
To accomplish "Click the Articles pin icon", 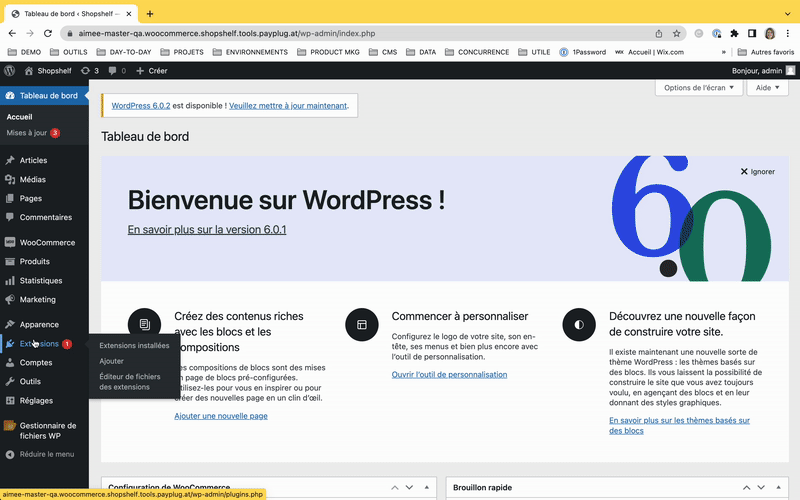I will coord(10,160).
